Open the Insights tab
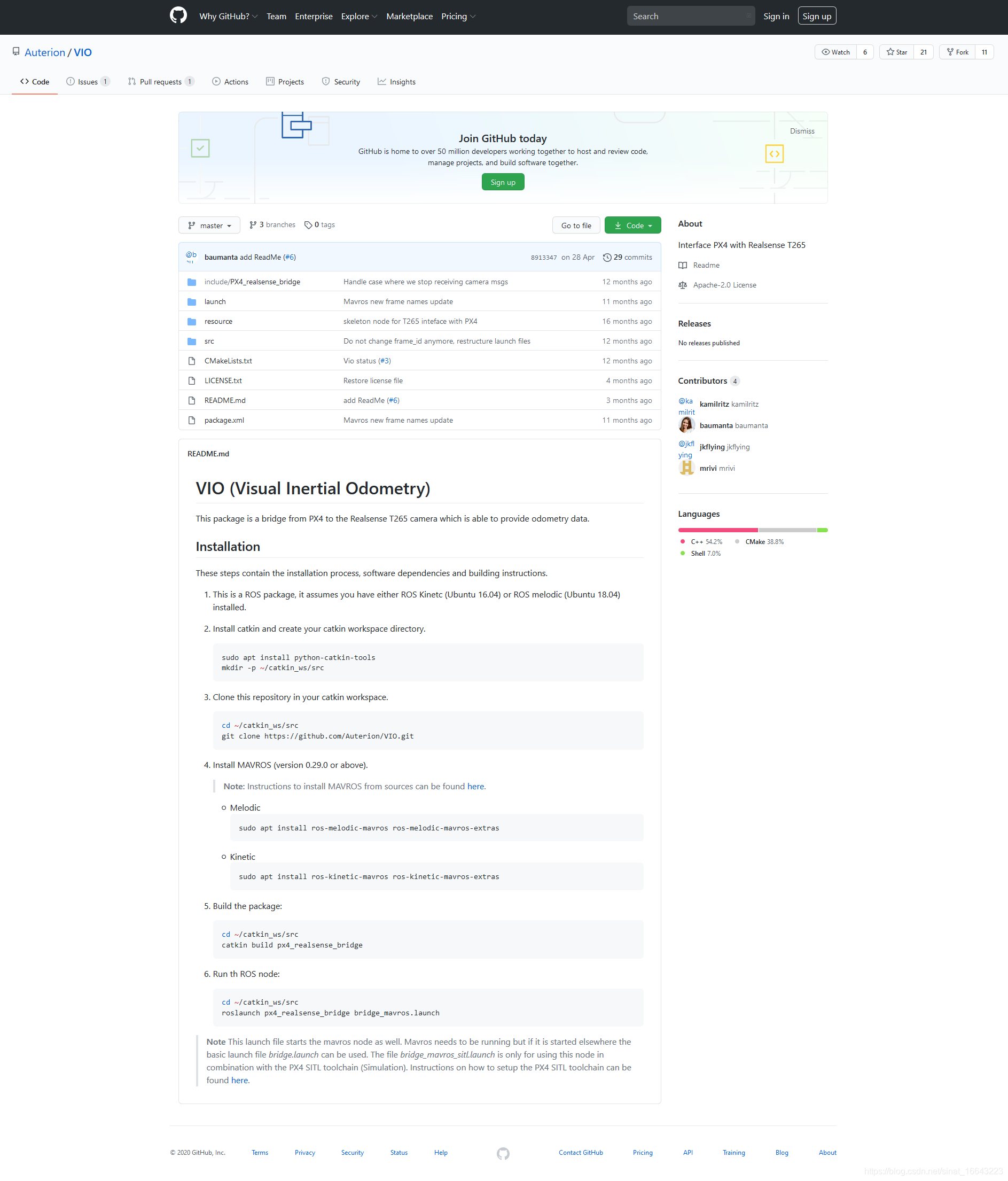This screenshot has height=1181, width=1008. click(x=396, y=82)
